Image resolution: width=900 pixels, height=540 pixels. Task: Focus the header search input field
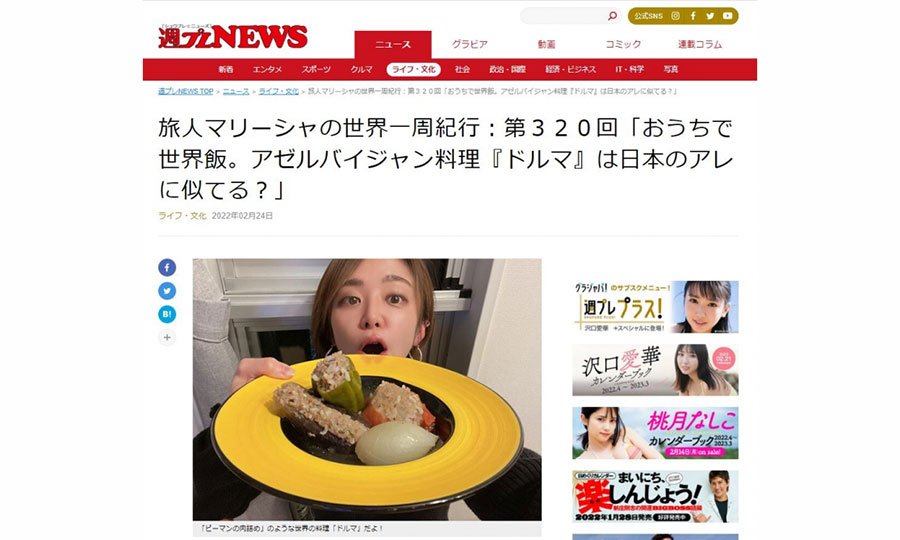(564, 16)
